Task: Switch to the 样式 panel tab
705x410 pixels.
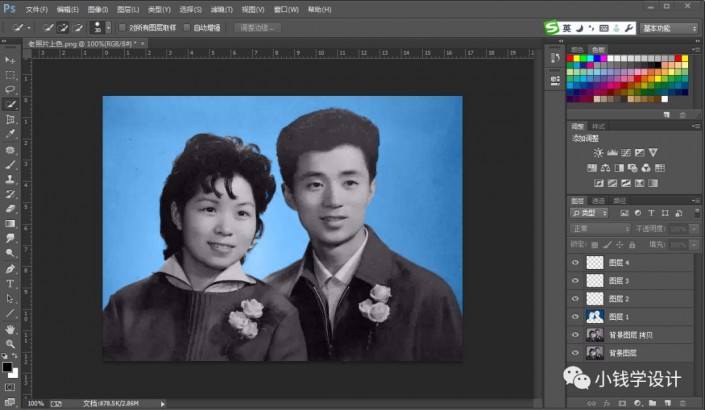Action: pos(598,127)
